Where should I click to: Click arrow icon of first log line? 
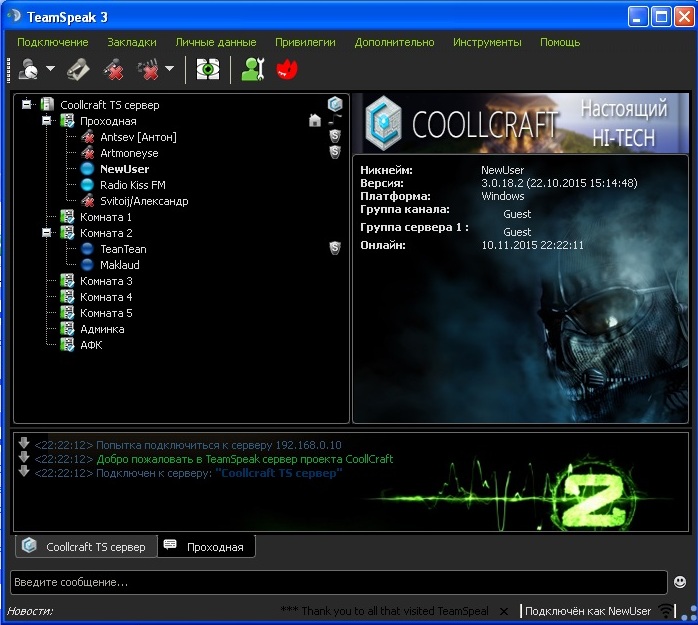(24, 443)
